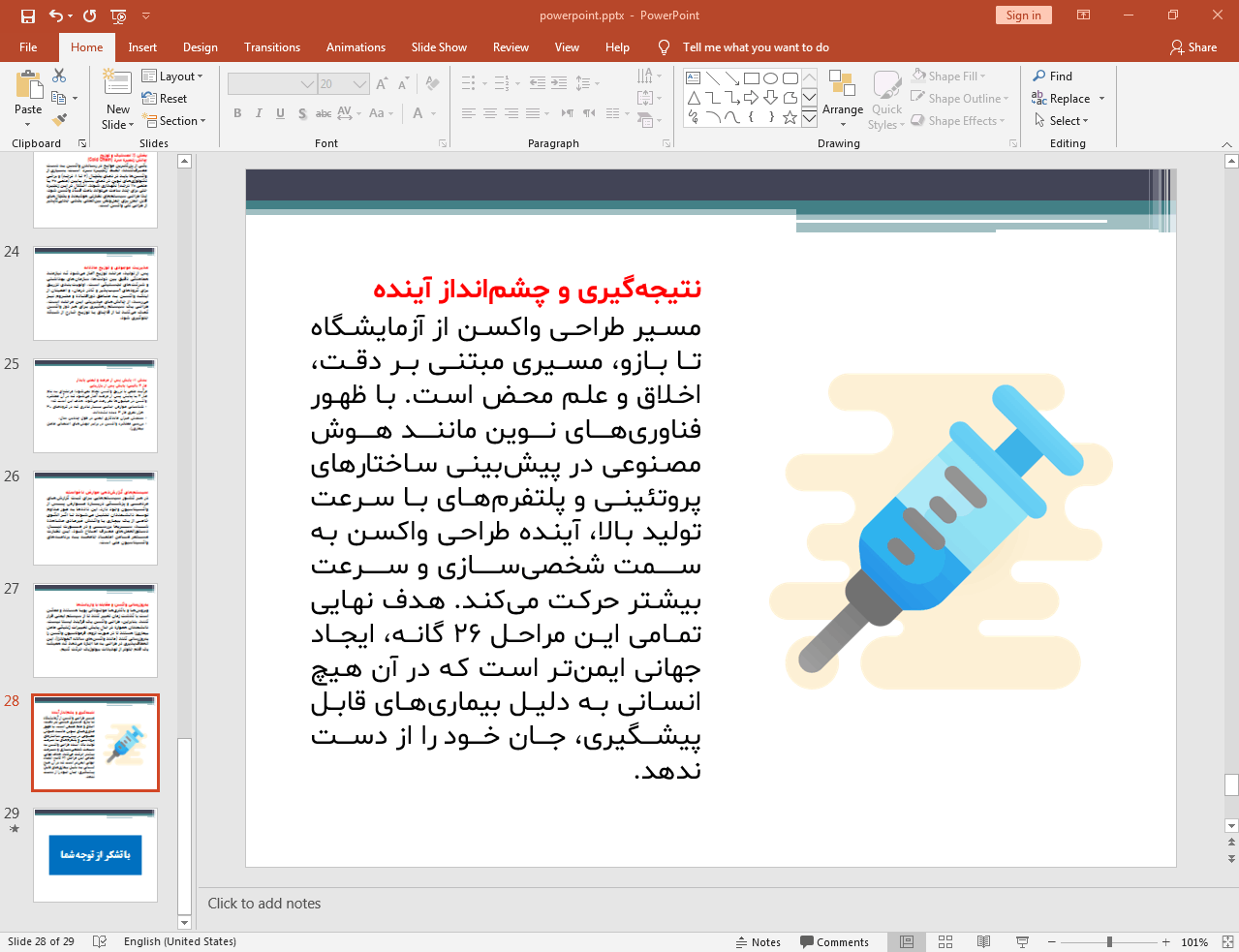
Task: Open Shape Fill options
Action: (x=949, y=77)
